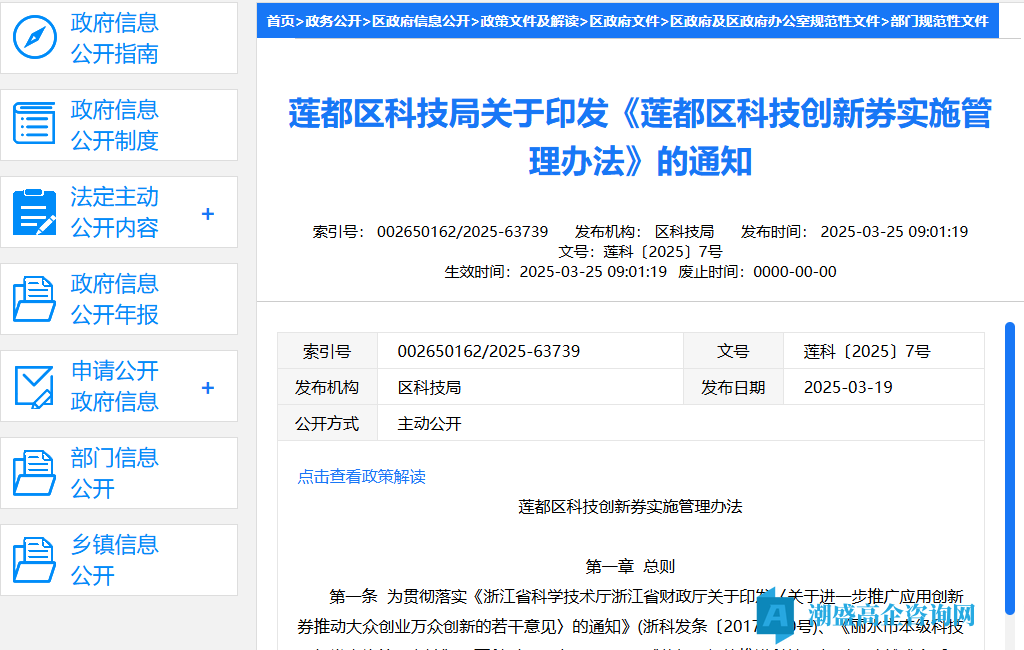This screenshot has height=650, width=1024.
Task: Click the envelope icon for 申请公开政府信息
Action: [x=34, y=386]
